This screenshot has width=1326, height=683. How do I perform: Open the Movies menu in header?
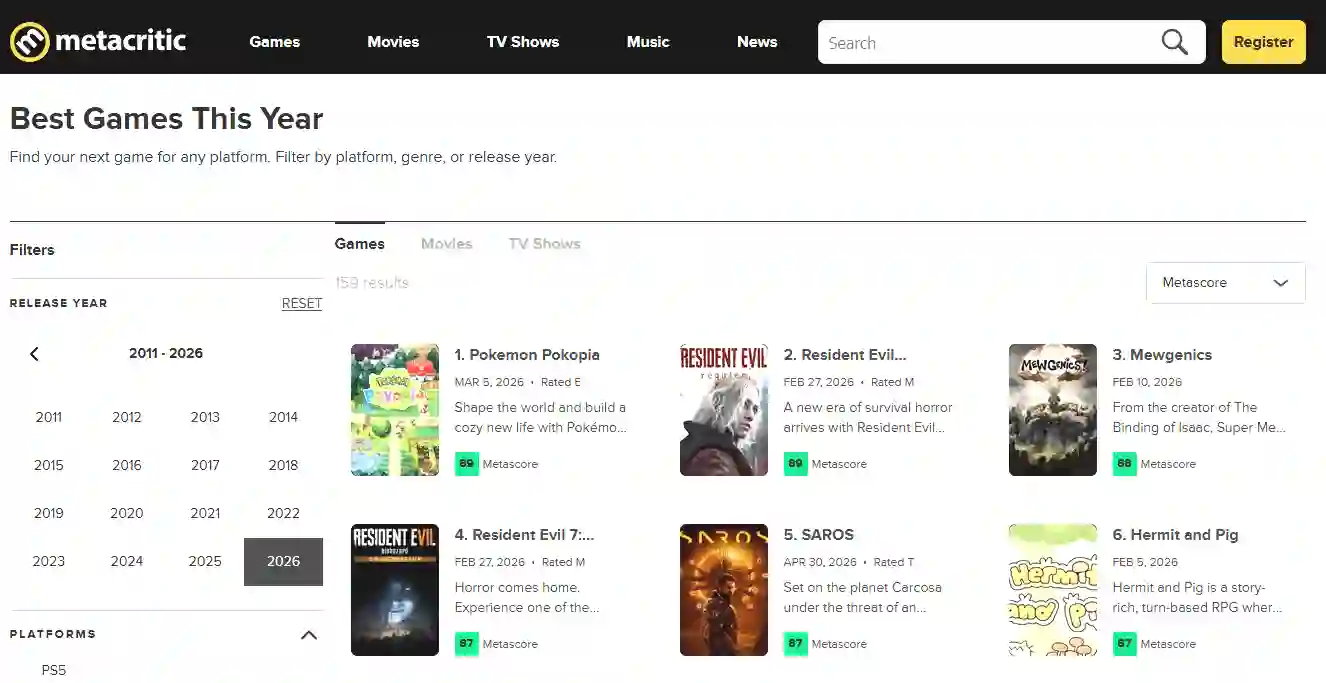coord(393,42)
